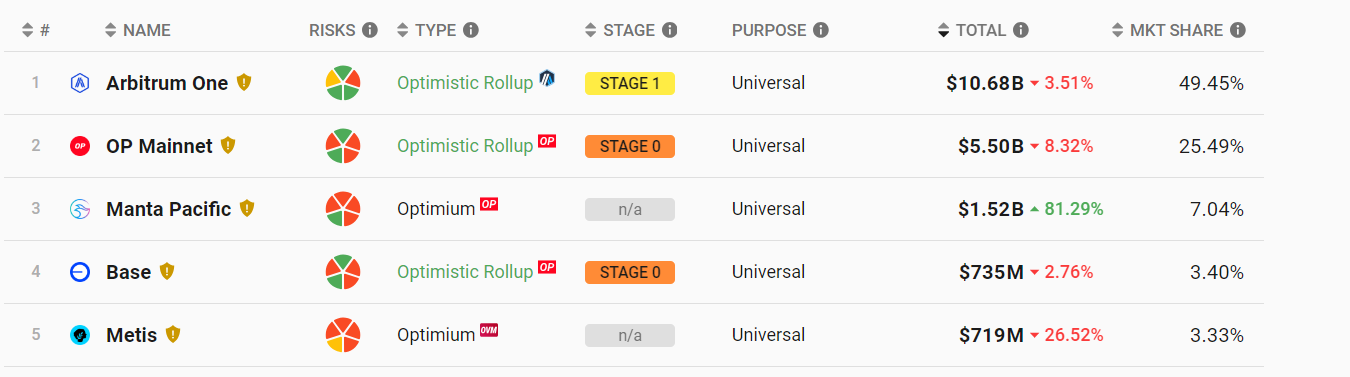Viewport: 1350px width, 377px height.
Task: Click the Arbitrum stack badge after Optimistic Rollup
Action: tap(547, 78)
